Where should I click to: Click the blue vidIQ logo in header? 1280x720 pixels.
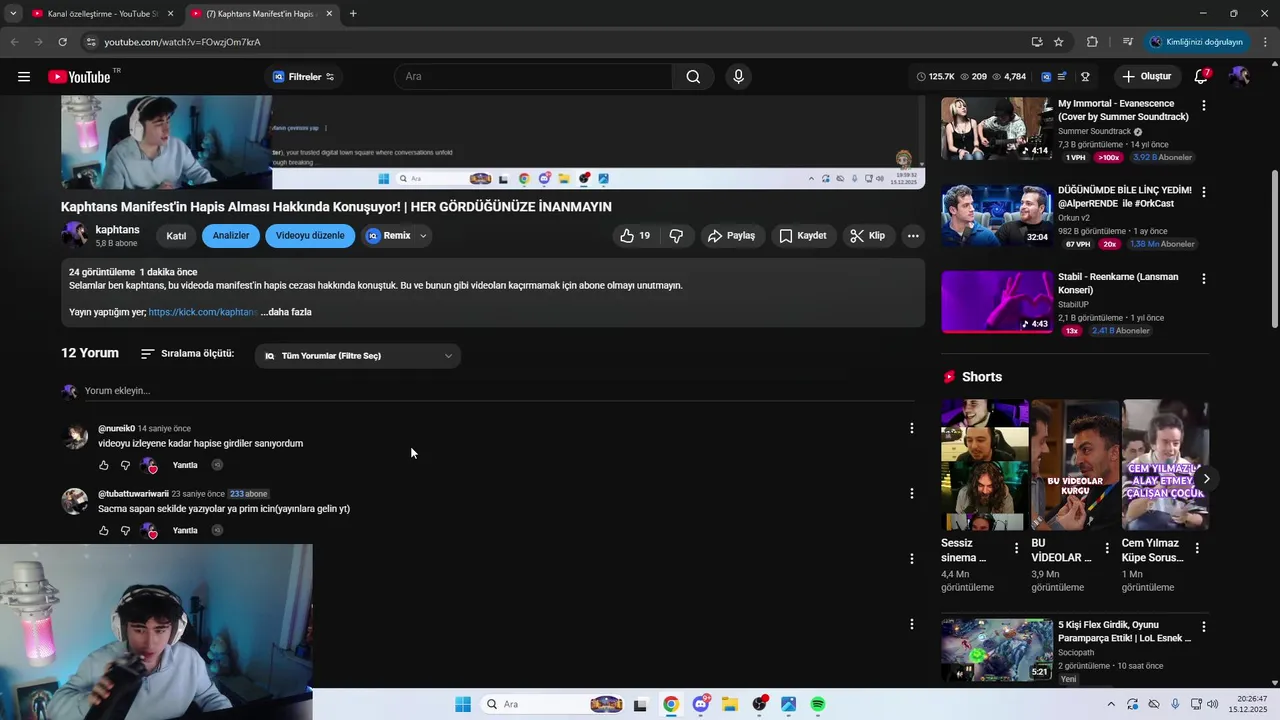[x=1046, y=77]
